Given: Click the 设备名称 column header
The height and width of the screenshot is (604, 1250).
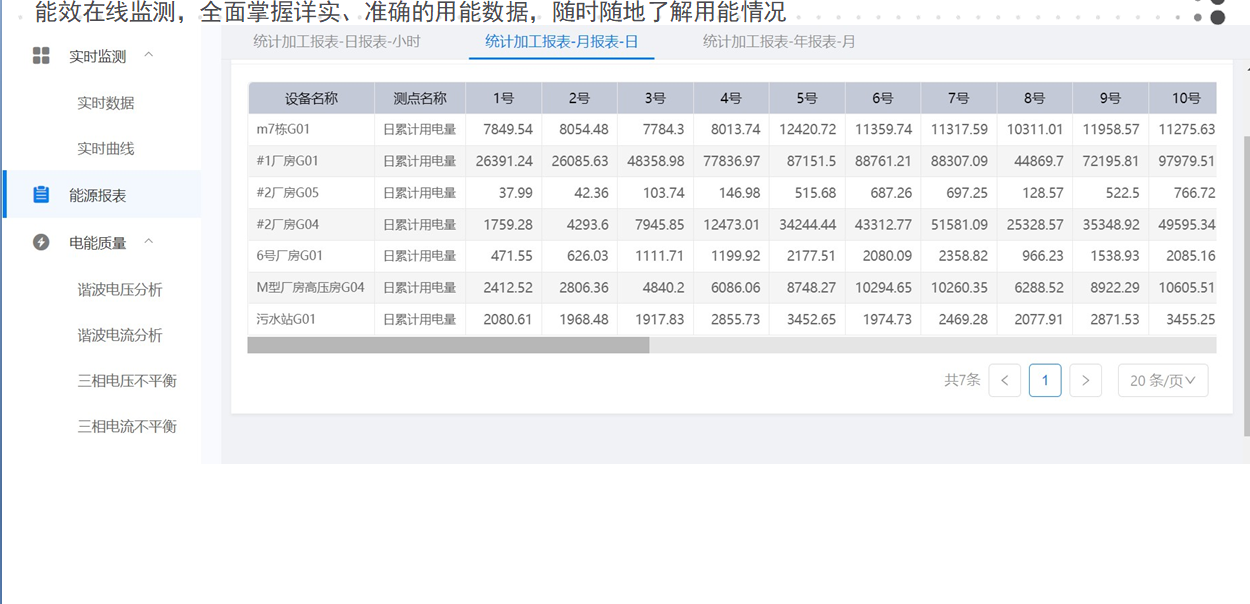Looking at the screenshot, I should coord(311,98).
